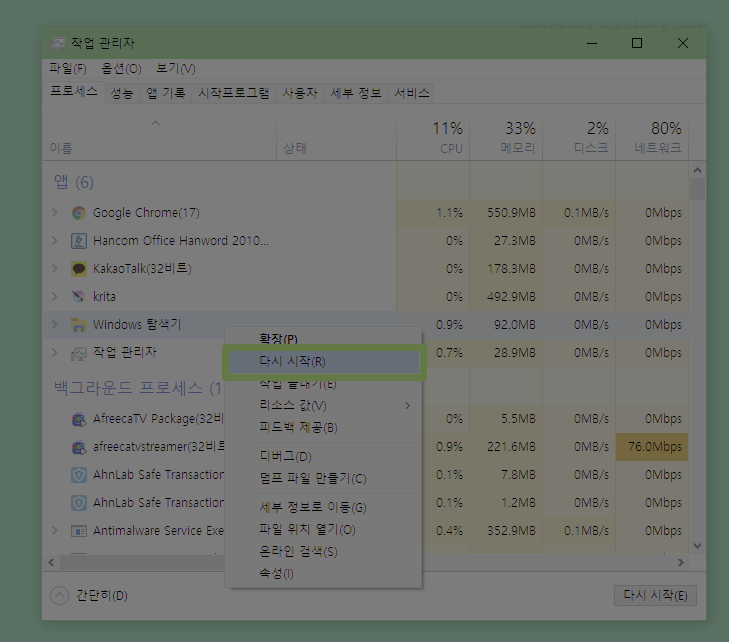Click the 다시 시작(E) button
The height and width of the screenshot is (642, 729).
coord(655,595)
